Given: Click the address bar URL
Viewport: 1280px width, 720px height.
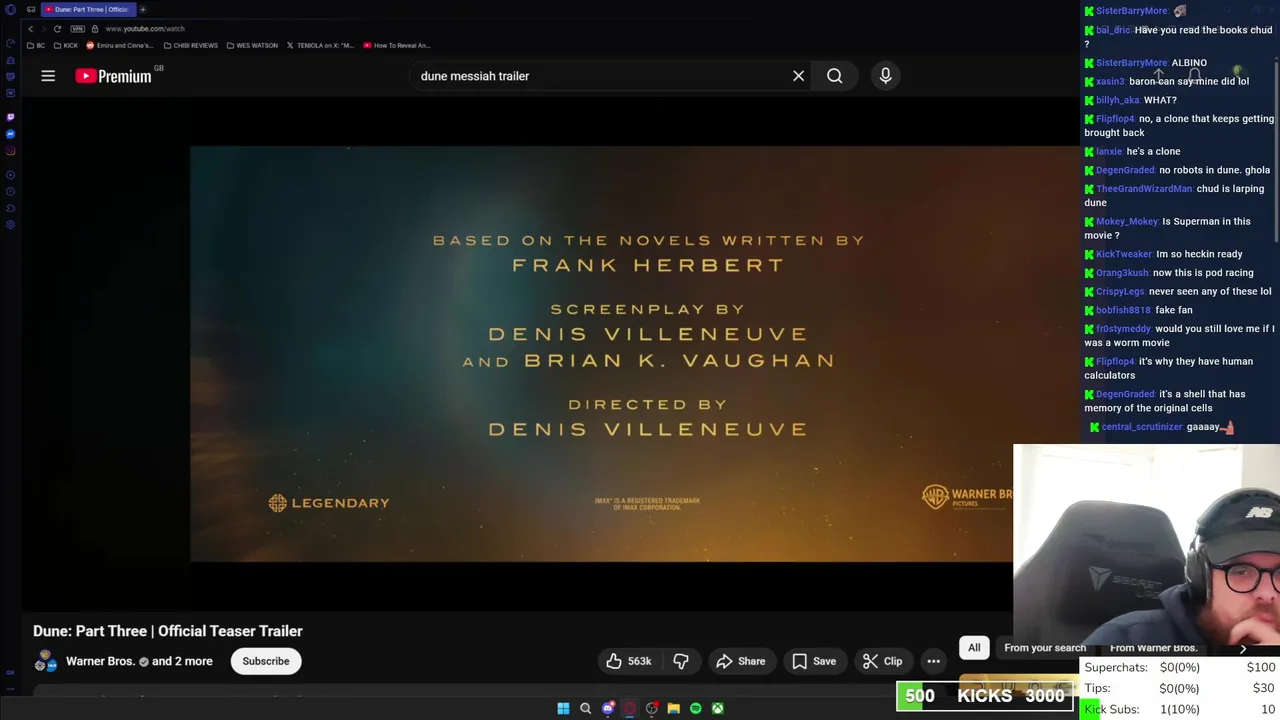Looking at the screenshot, I should point(145,29).
